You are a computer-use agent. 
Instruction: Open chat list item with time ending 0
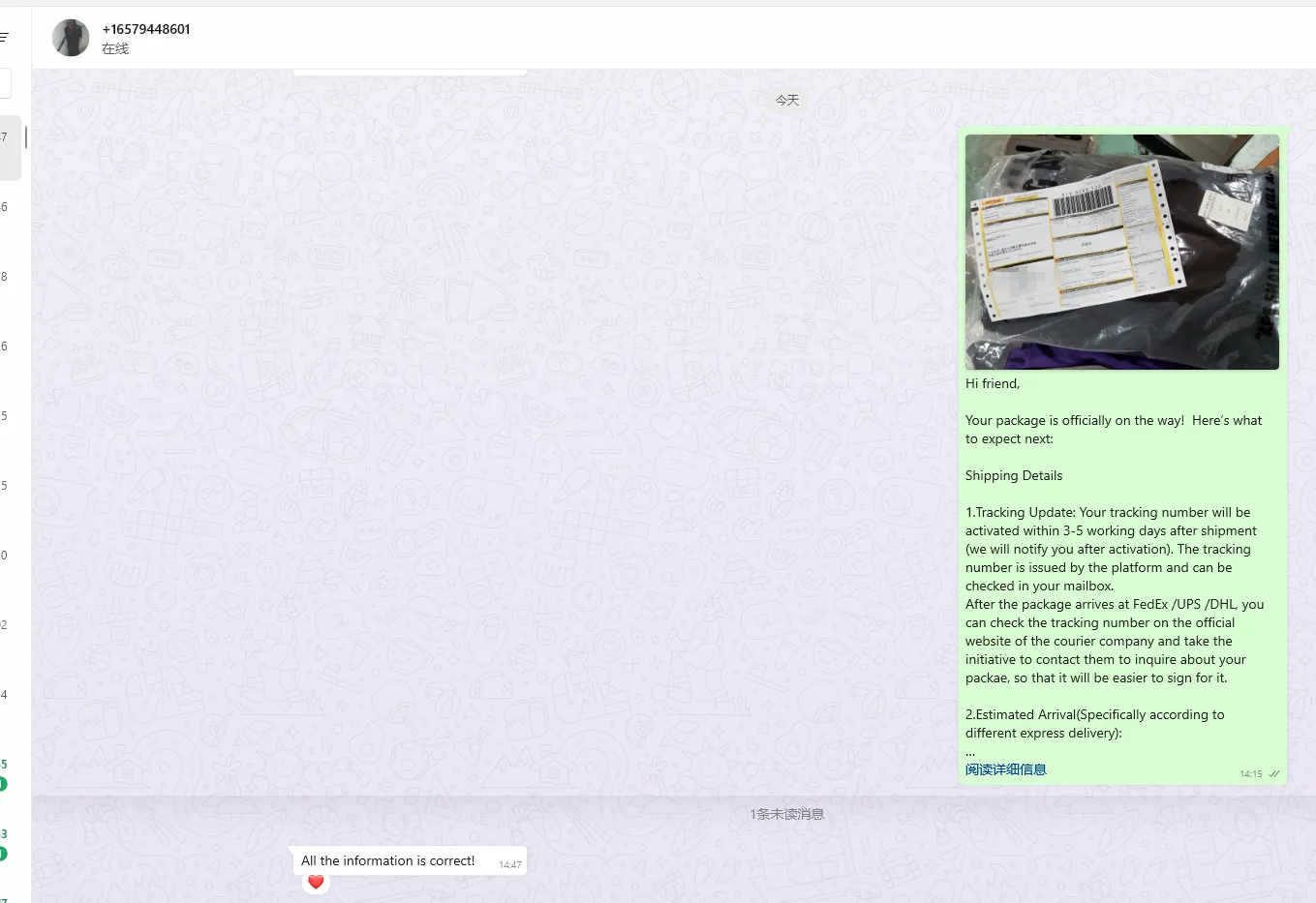click(x=8, y=557)
